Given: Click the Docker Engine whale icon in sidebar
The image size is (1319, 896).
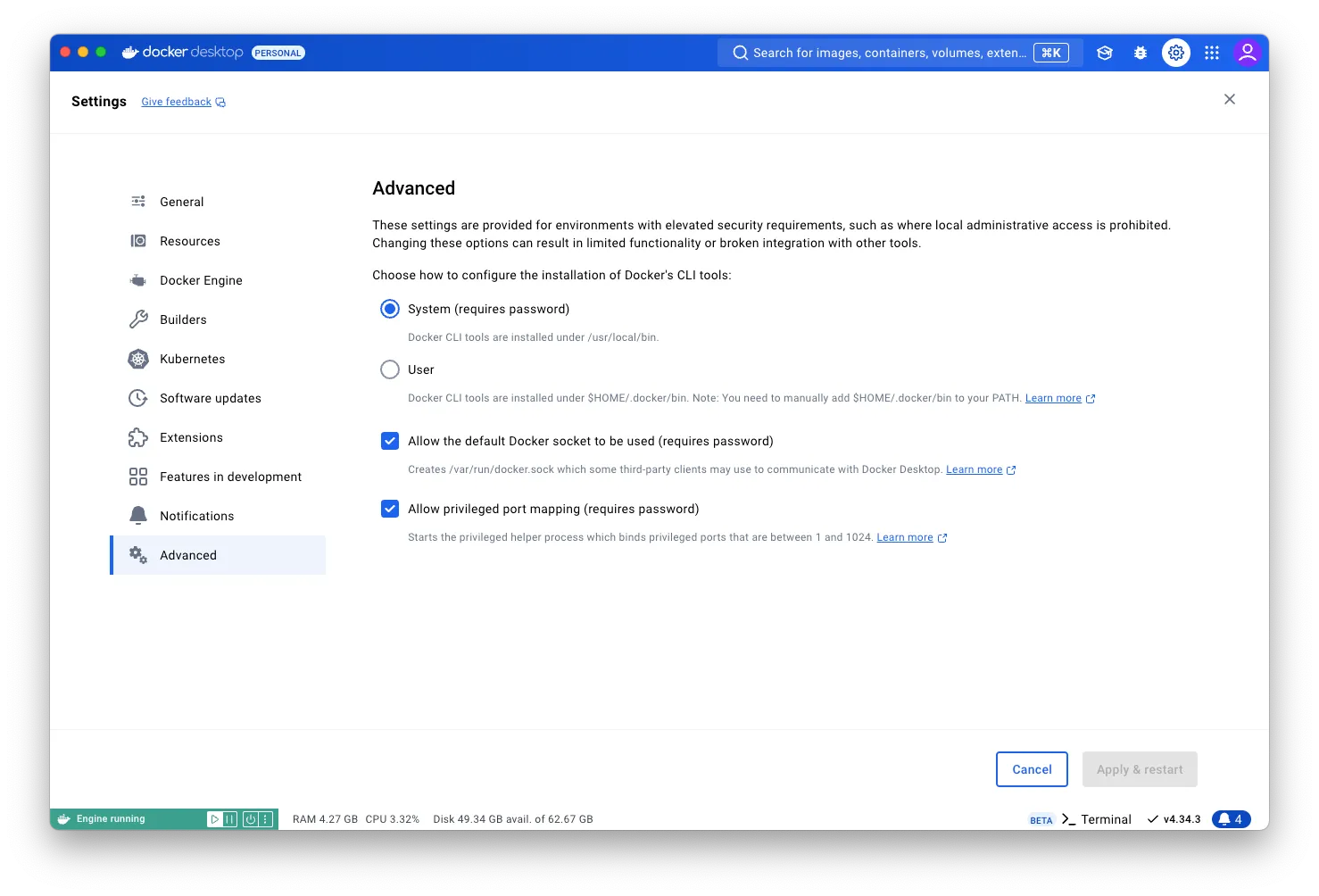Looking at the screenshot, I should point(138,280).
